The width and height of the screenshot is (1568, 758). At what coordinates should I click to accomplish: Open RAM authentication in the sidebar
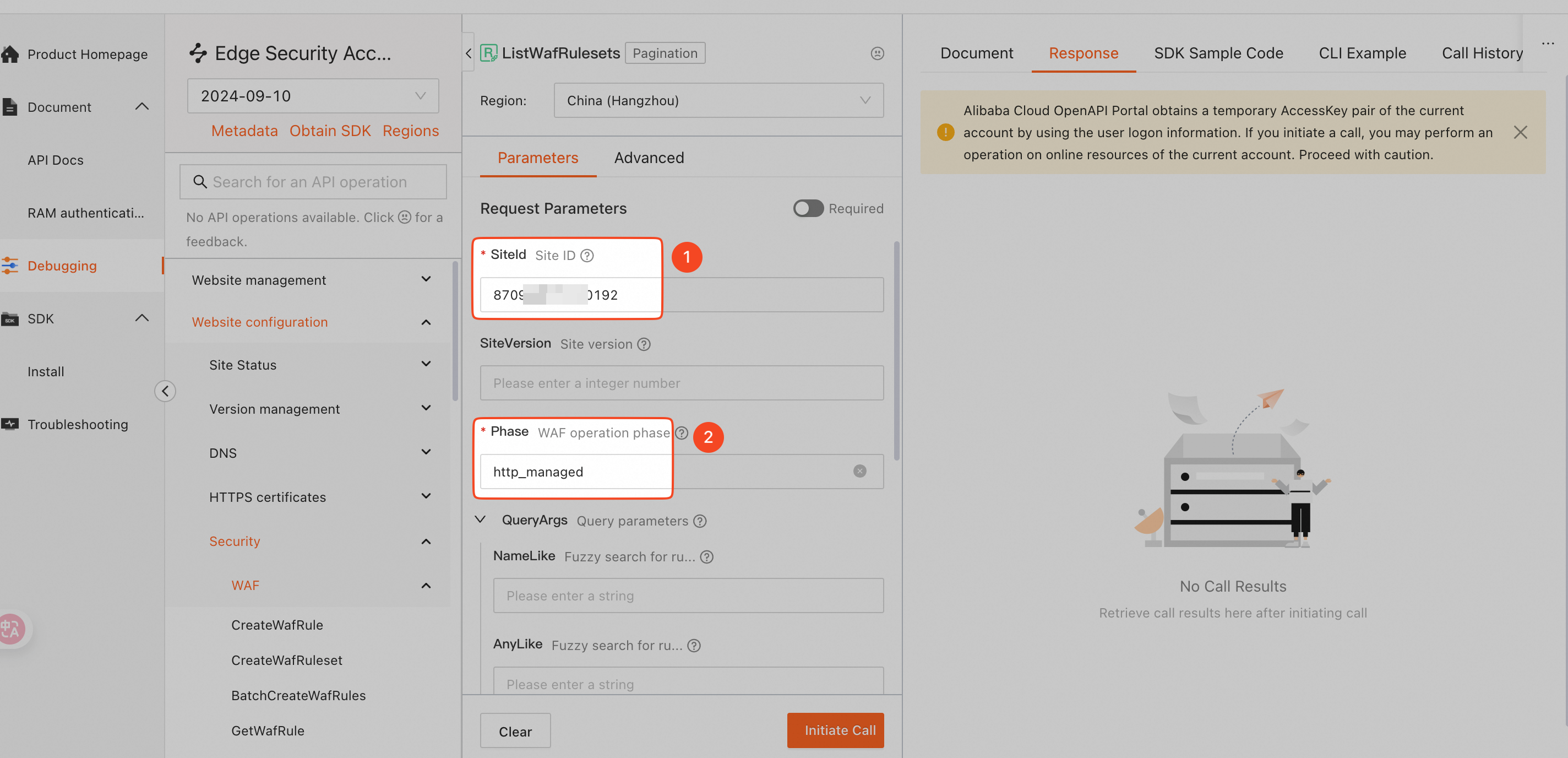[86, 213]
